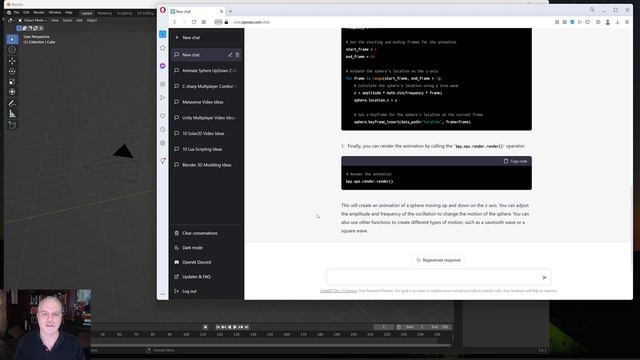Select the Measure tool in Blender

[12, 114]
